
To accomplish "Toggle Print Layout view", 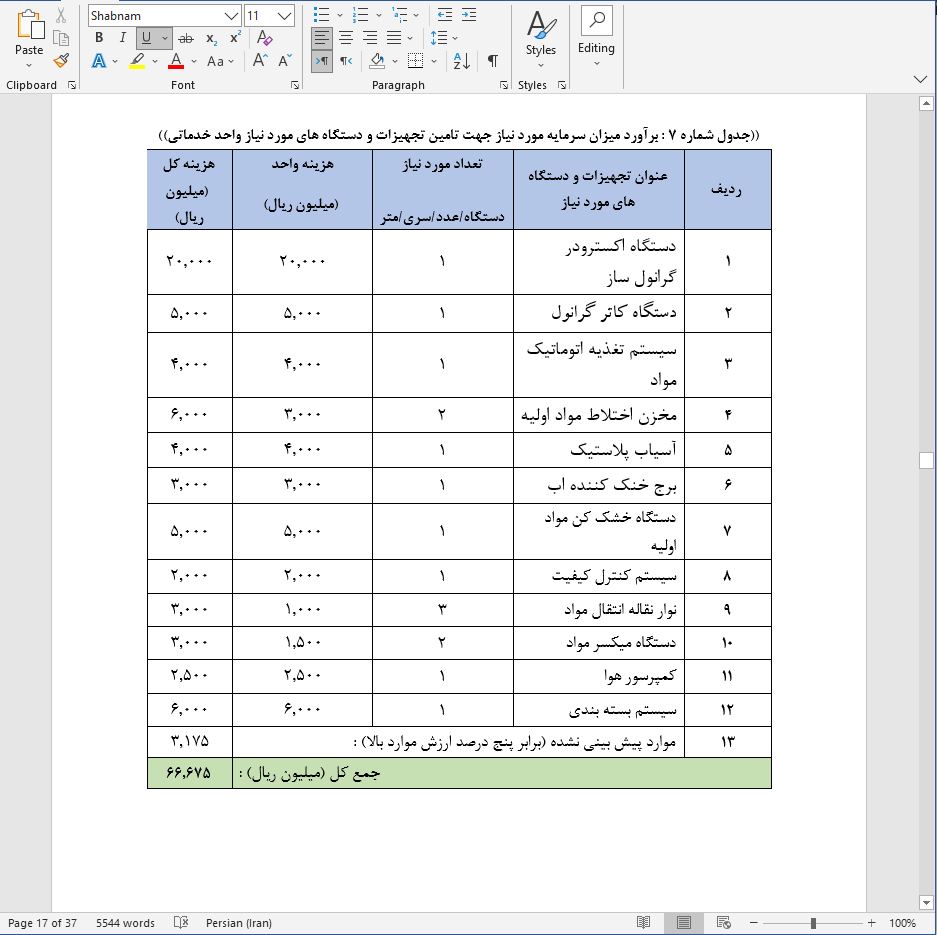I will click(684, 922).
